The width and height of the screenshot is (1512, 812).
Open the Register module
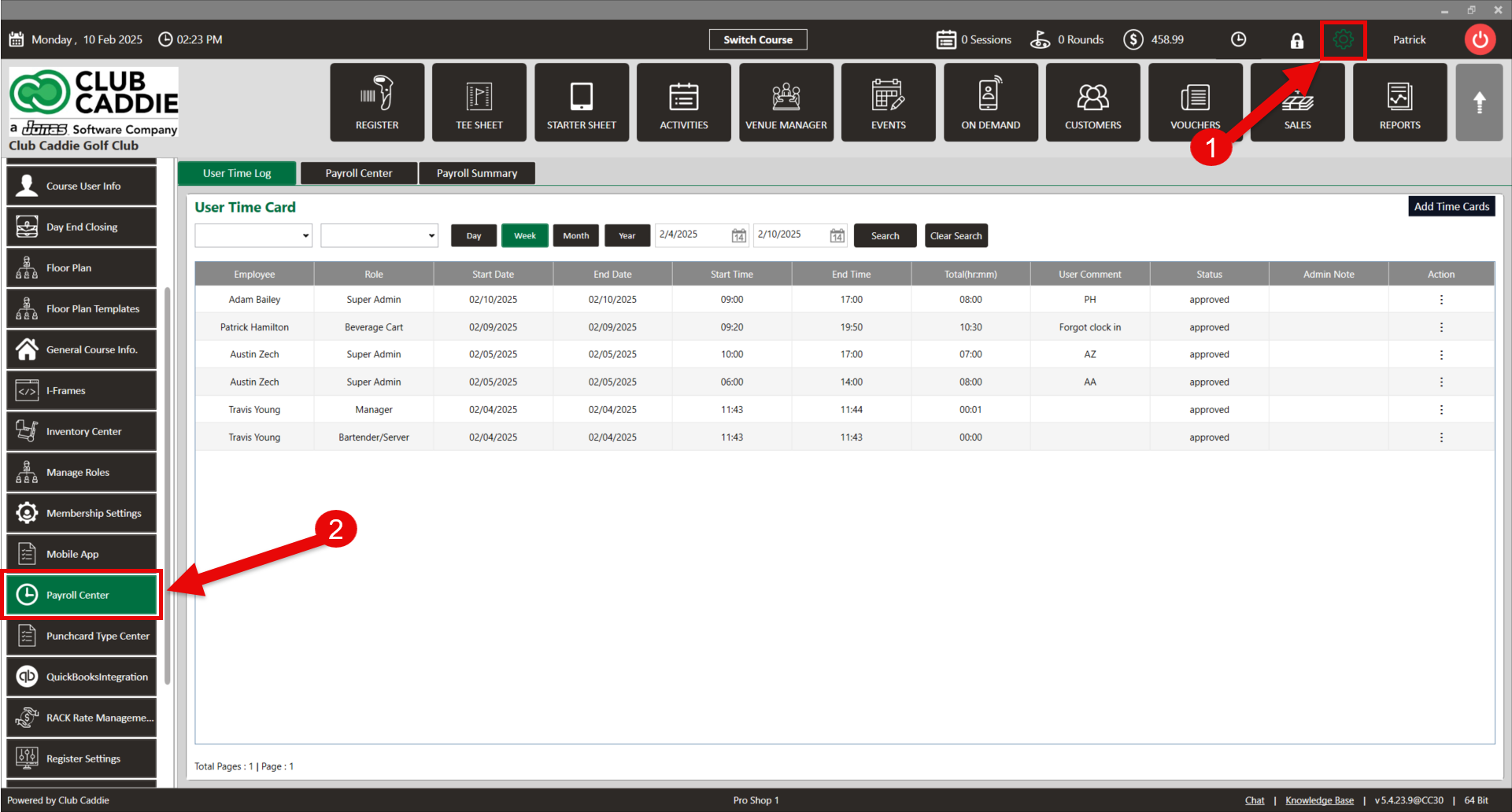click(x=377, y=102)
